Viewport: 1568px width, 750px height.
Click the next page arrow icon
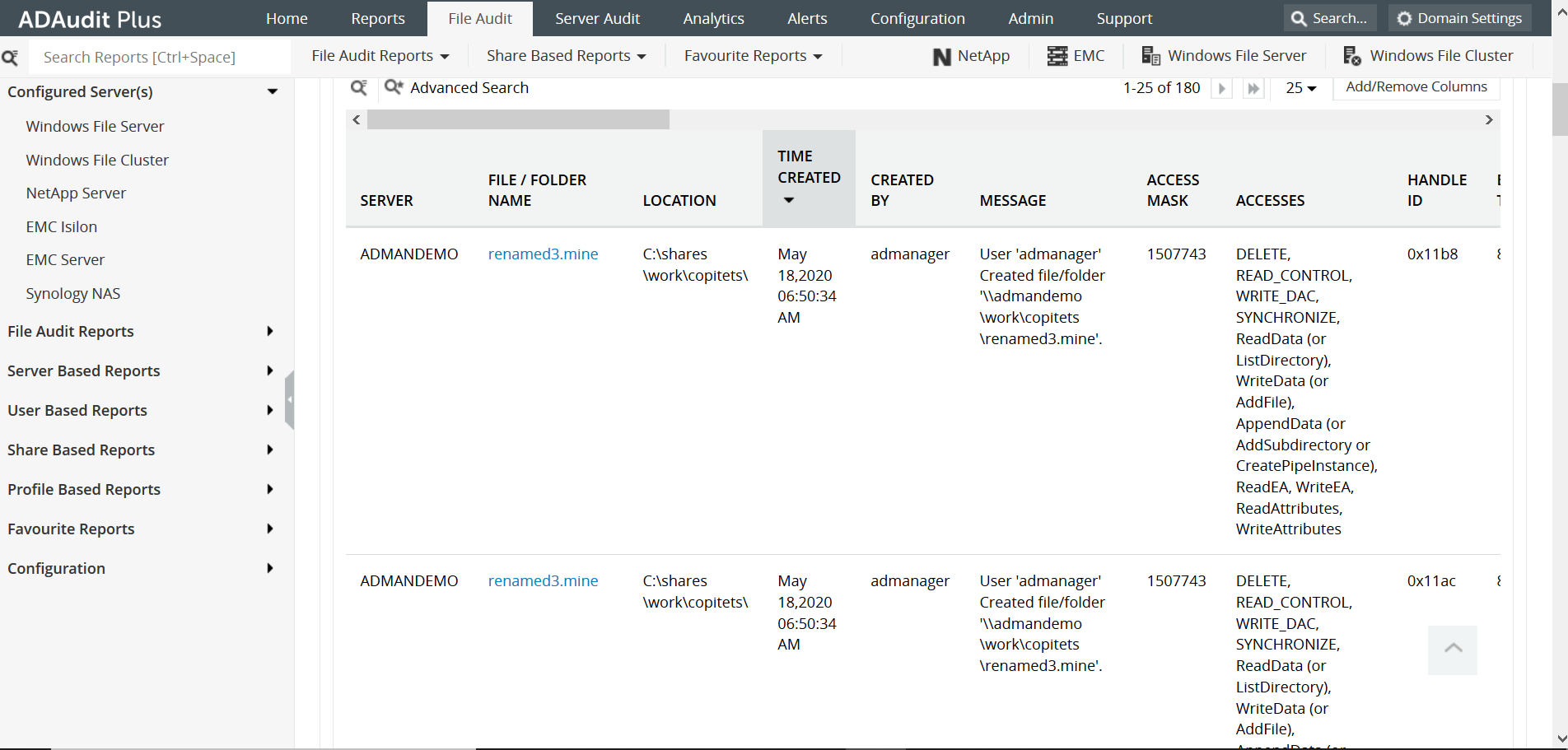(1221, 87)
